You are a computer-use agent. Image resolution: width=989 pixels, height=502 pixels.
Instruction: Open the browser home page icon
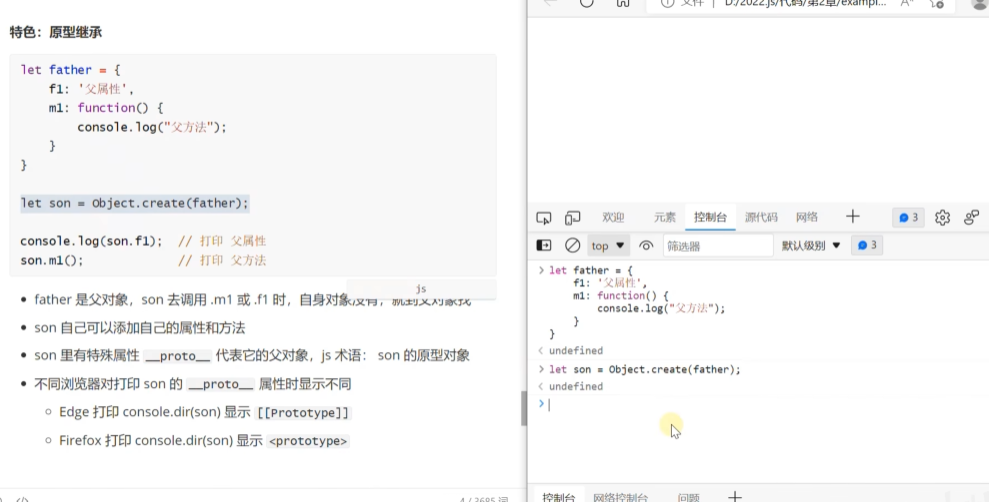tap(623, 3)
